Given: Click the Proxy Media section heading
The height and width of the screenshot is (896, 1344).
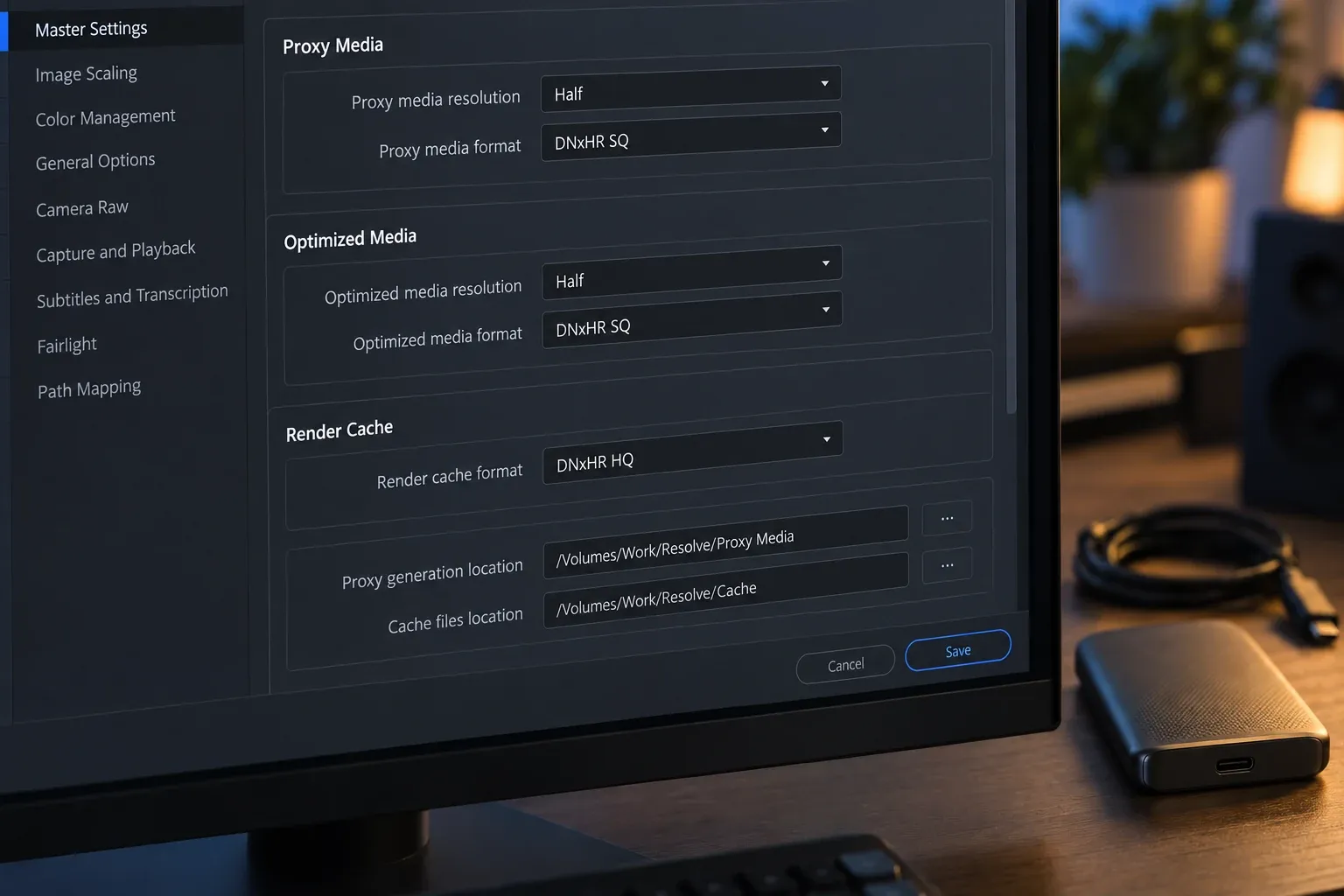Looking at the screenshot, I should [332, 45].
